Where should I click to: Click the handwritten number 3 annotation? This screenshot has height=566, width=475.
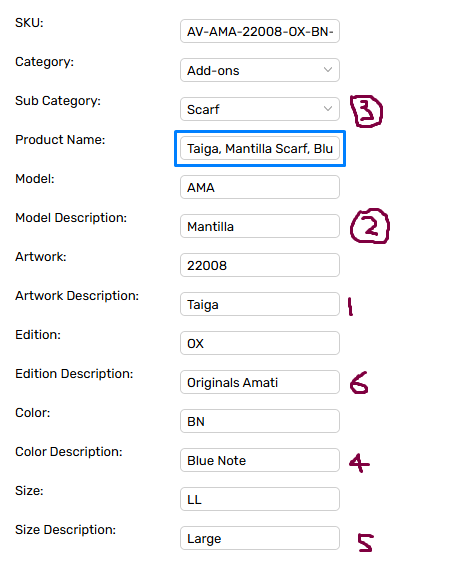[366, 111]
